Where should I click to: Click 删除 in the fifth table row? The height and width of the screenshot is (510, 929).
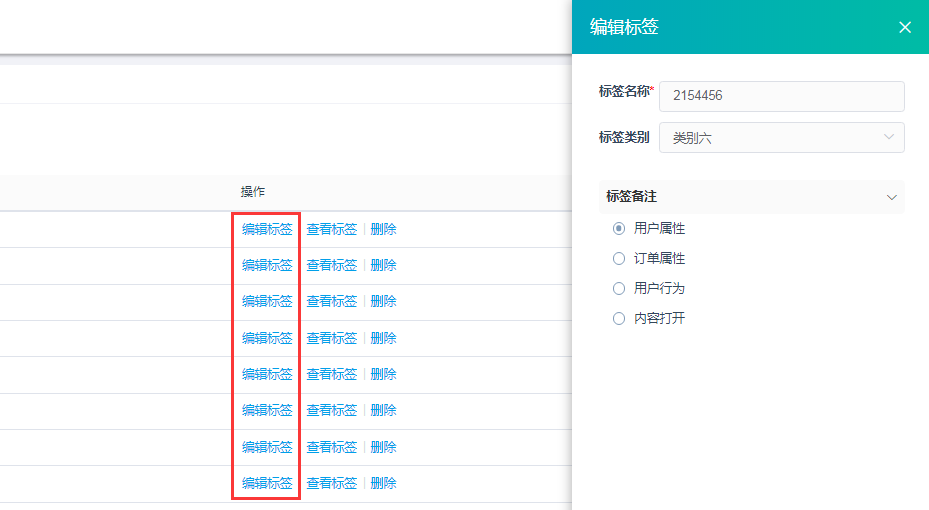[x=383, y=374]
